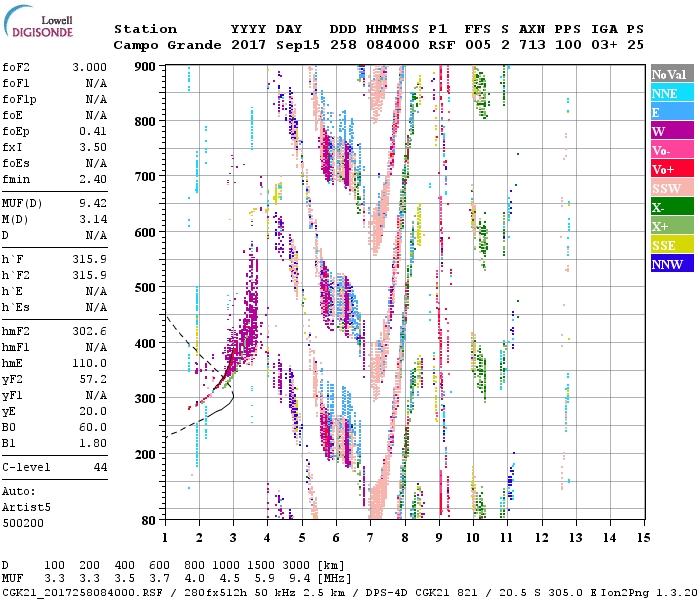
Task: Select the 15 MHz frequency axis label
Action: pyautogui.click(x=642, y=537)
